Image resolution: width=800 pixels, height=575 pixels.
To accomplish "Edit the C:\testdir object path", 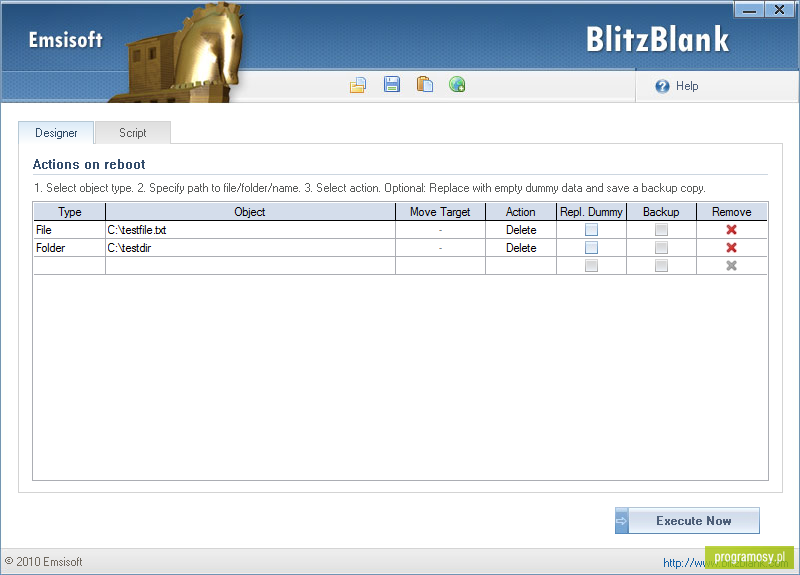I will coord(251,247).
